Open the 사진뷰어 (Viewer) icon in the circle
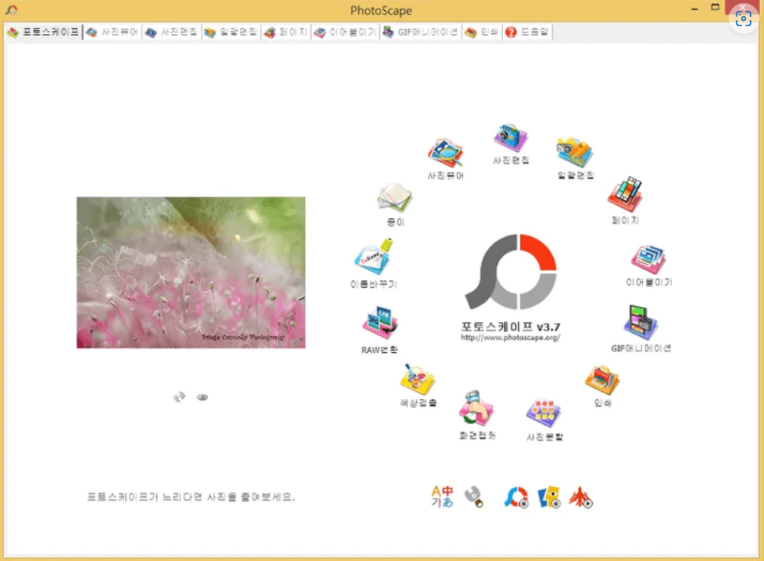The height and width of the screenshot is (561, 764). click(445, 154)
